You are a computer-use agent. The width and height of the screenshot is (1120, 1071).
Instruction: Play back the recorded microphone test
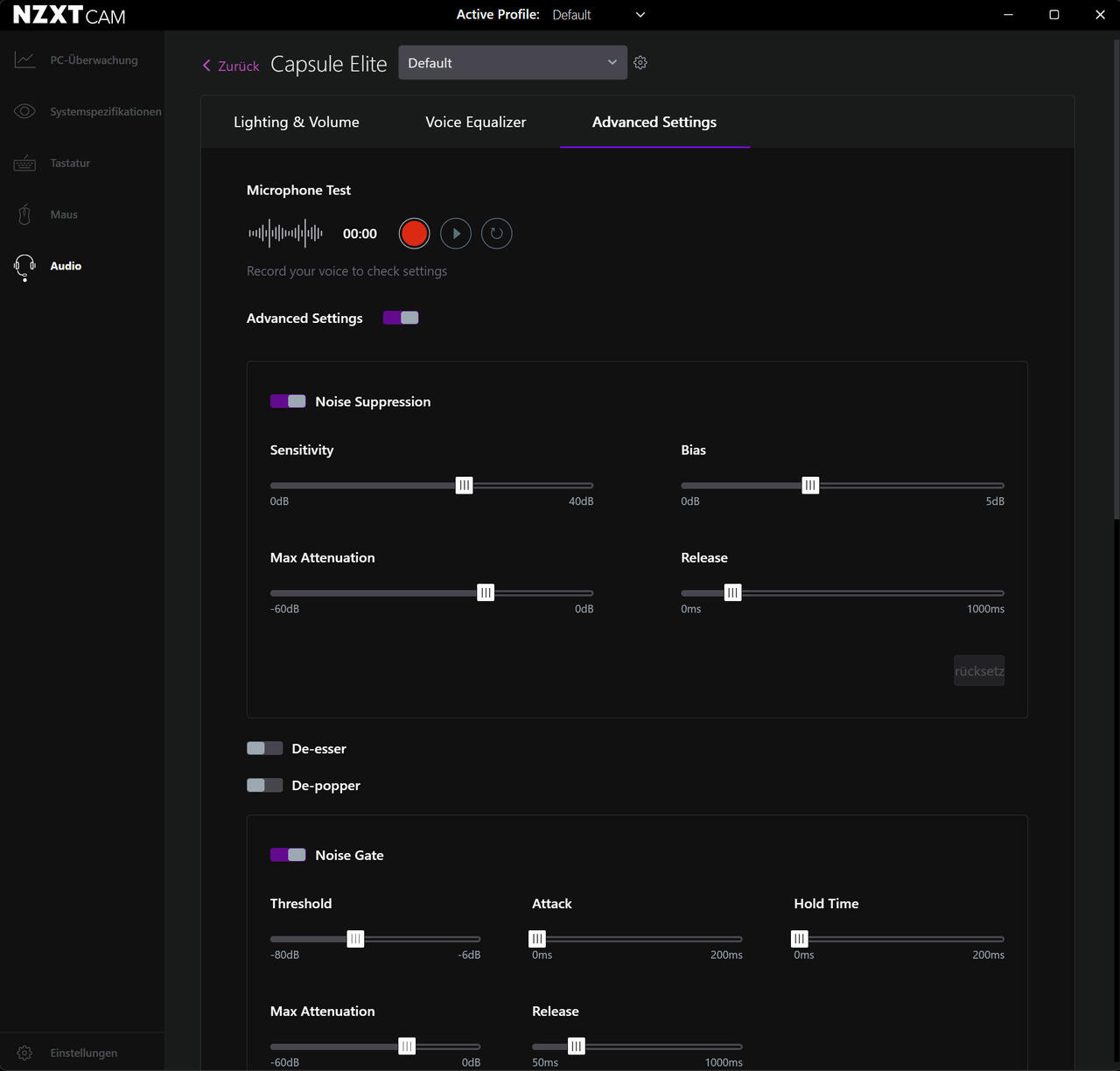pyautogui.click(x=456, y=234)
